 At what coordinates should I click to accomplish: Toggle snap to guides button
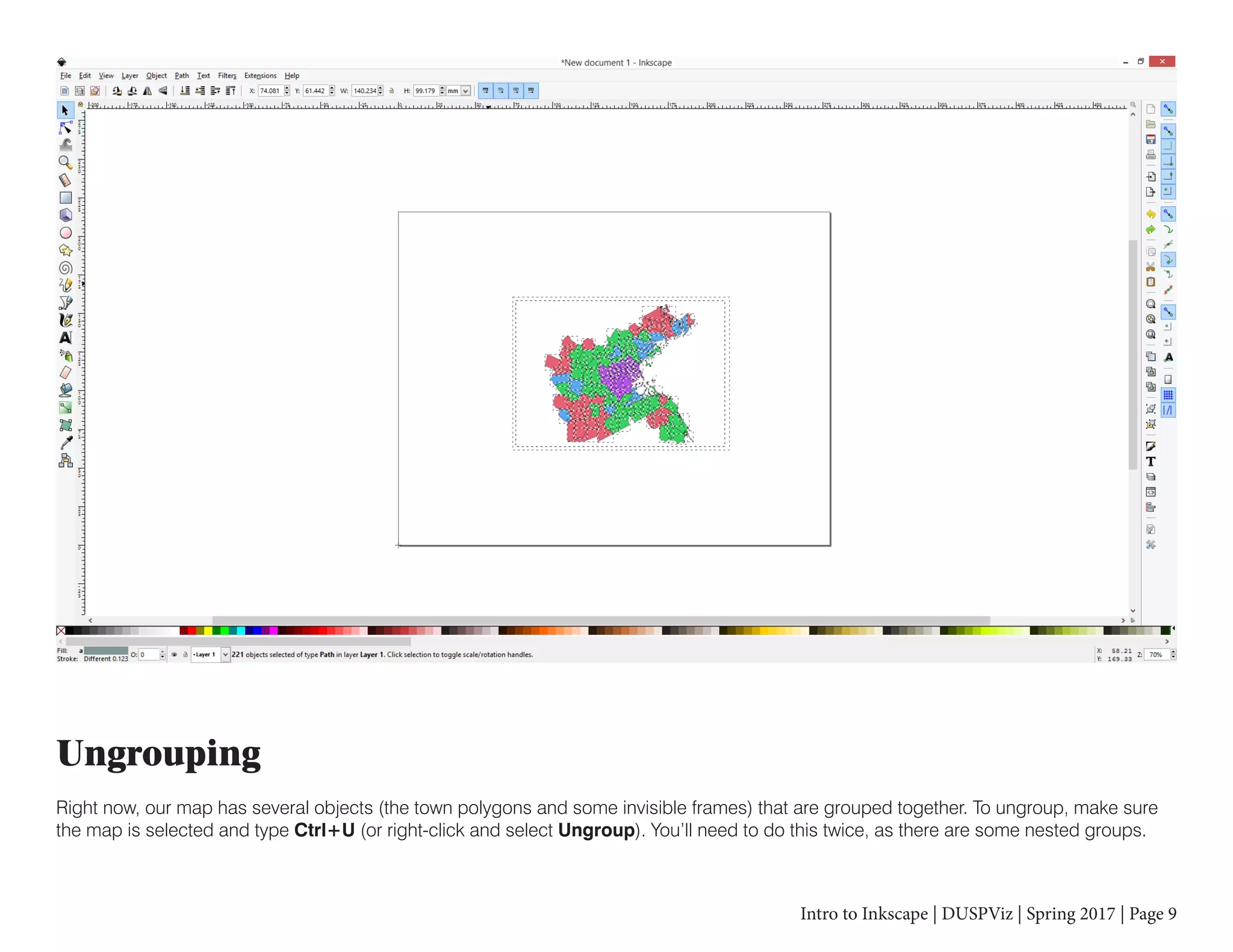pos(1168,410)
